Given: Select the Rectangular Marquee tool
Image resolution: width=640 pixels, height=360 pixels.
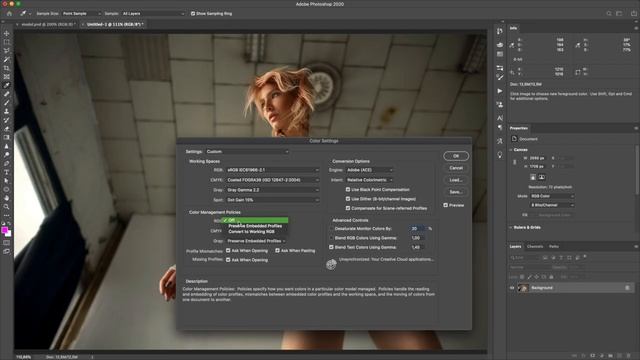Looking at the screenshot, I should point(7,42).
